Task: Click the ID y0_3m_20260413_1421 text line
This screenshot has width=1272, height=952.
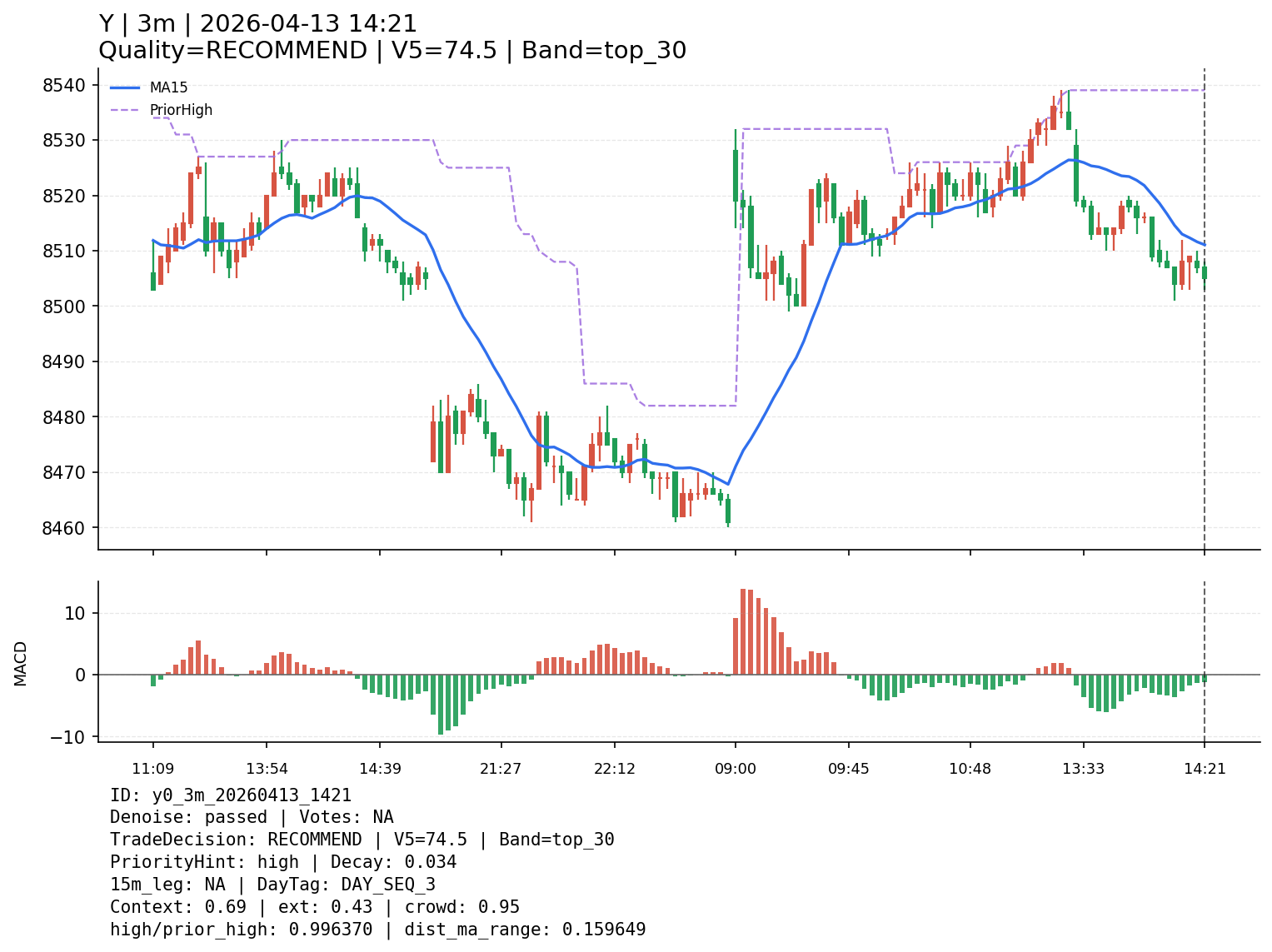Action: [x=231, y=795]
